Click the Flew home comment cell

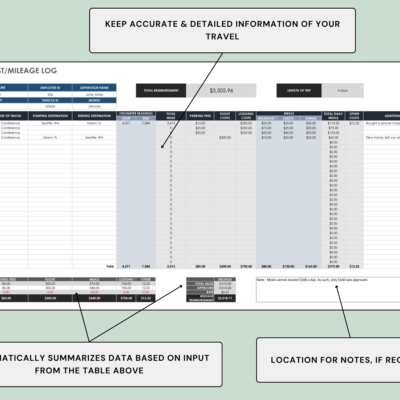(382, 138)
